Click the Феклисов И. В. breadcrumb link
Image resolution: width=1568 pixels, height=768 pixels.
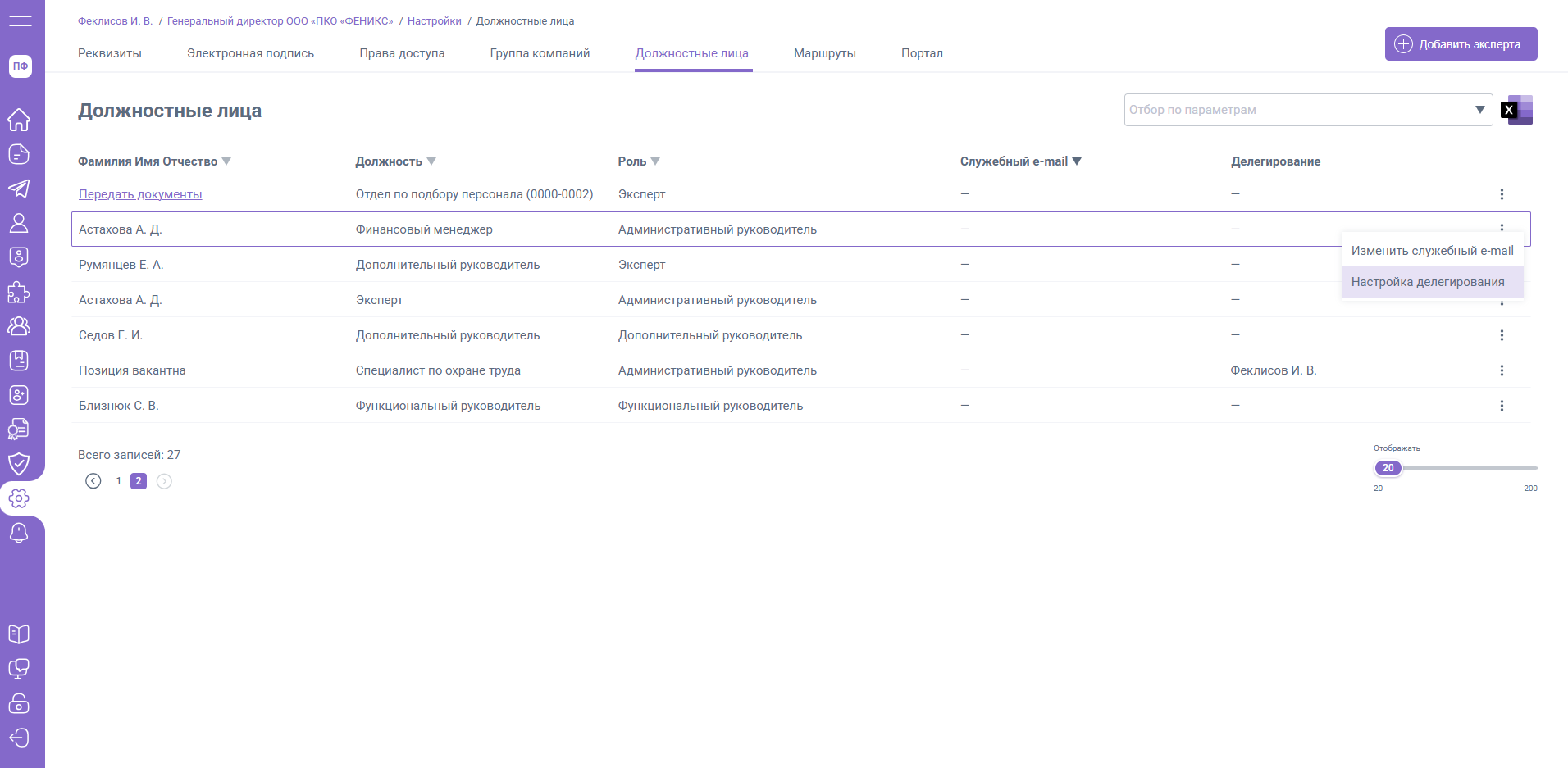click(x=116, y=21)
